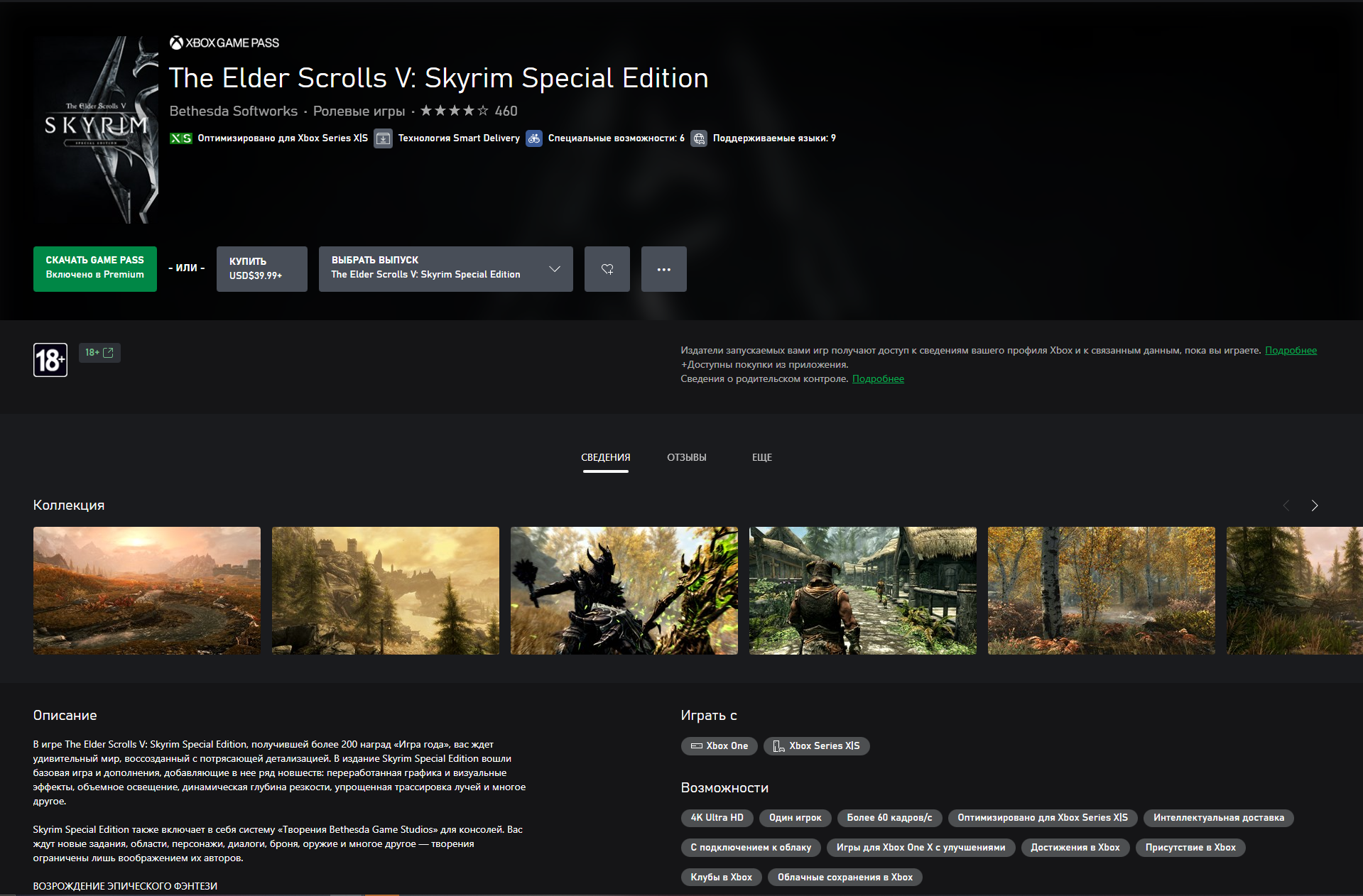The width and height of the screenshot is (1363, 896).
Task: Click the Коллекция section heading
Action: tap(69, 506)
